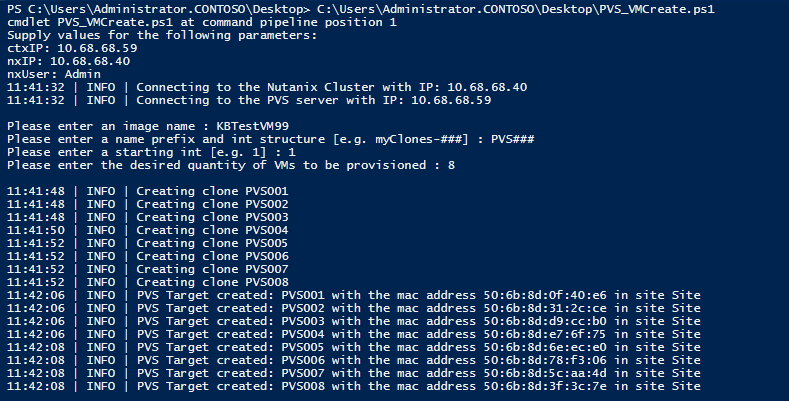The width and height of the screenshot is (789, 401).
Task: Click the PVS Target created PVS005 text
Action: [x=231, y=348]
